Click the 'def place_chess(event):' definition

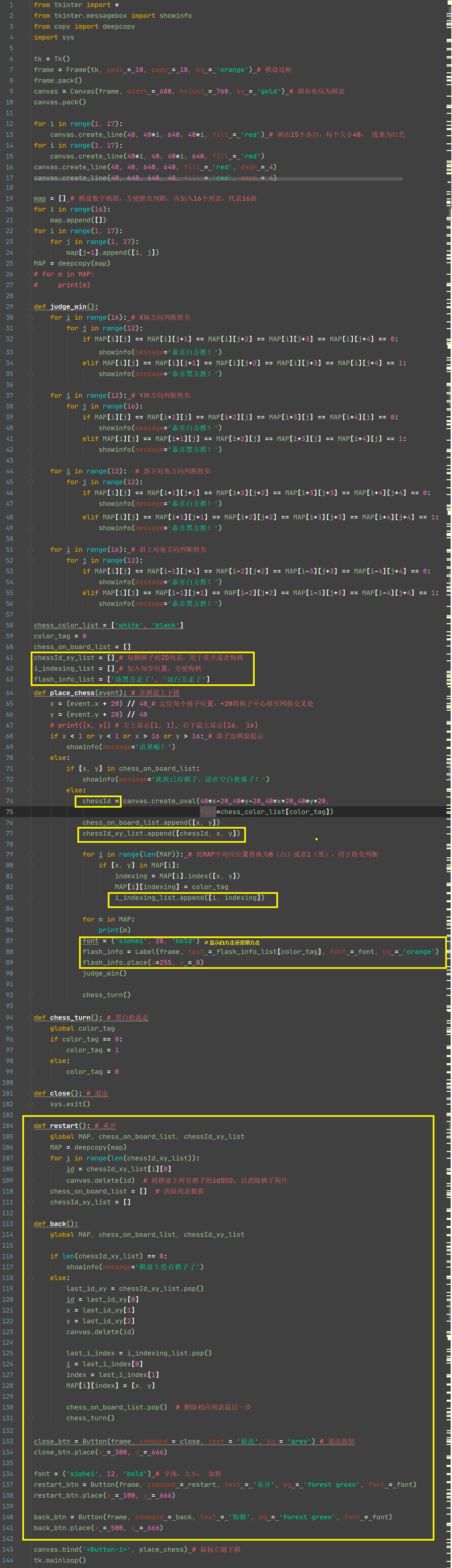click(107, 693)
